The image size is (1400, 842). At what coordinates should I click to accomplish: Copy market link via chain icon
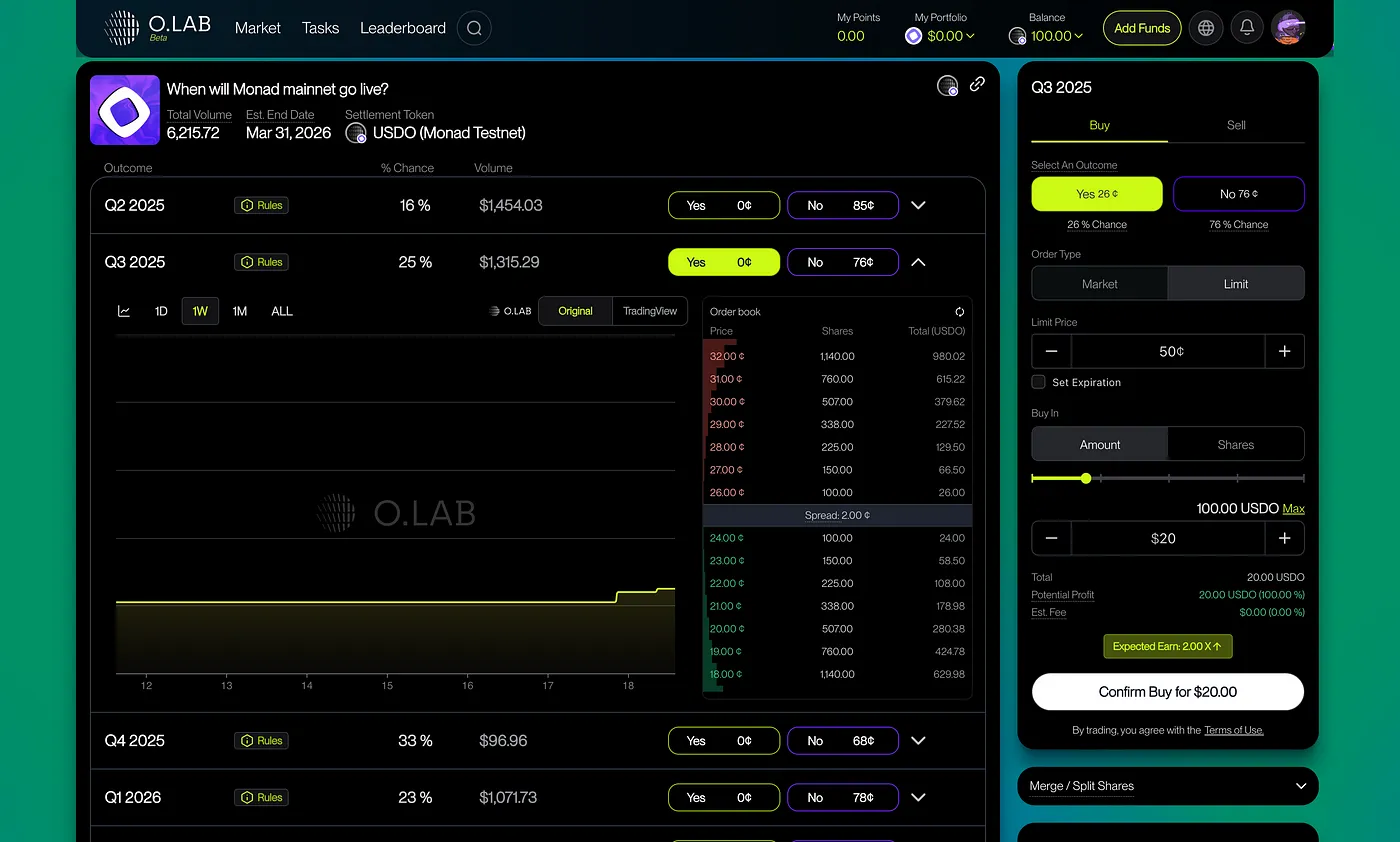click(977, 84)
